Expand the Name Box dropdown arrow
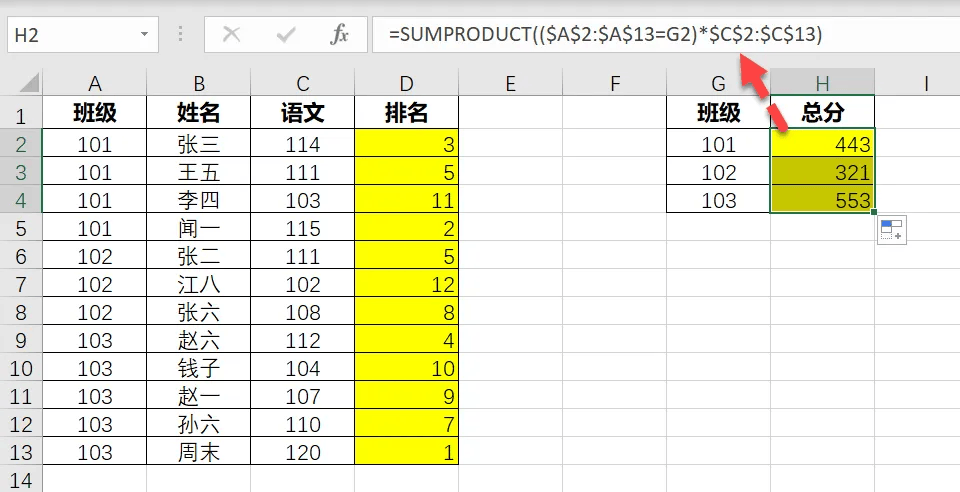This screenshot has height=492, width=960. (144, 34)
